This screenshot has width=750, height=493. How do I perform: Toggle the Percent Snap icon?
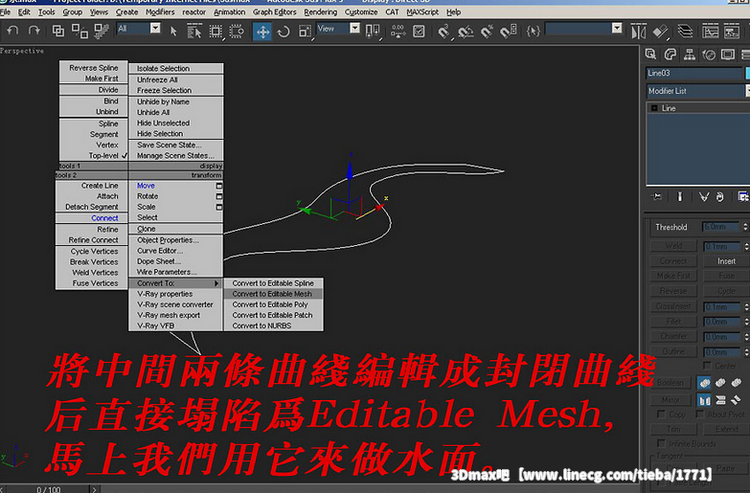point(487,32)
